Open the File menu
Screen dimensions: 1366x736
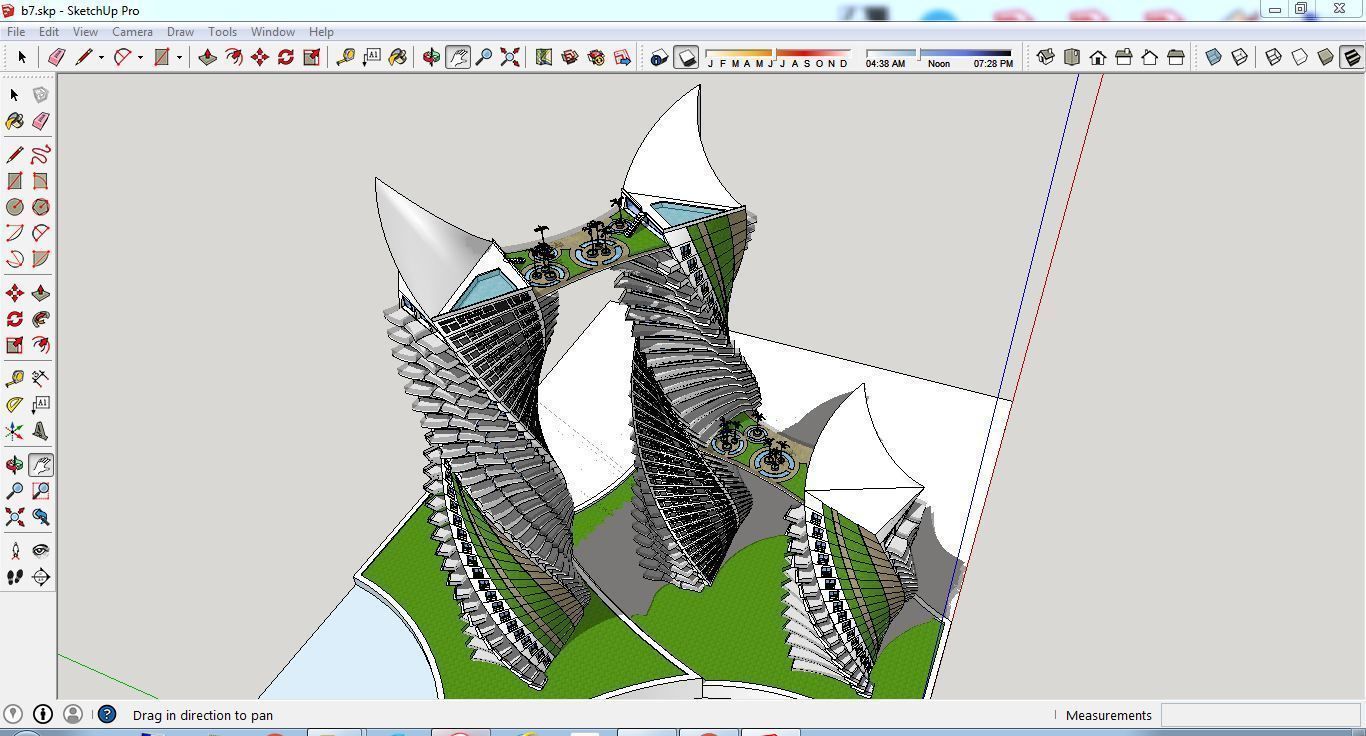click(16, 32)
